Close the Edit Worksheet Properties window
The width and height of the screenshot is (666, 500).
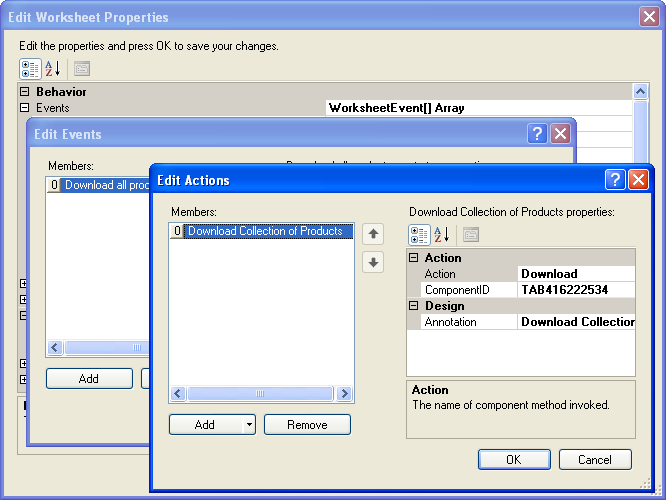click(x=649, y=17)
